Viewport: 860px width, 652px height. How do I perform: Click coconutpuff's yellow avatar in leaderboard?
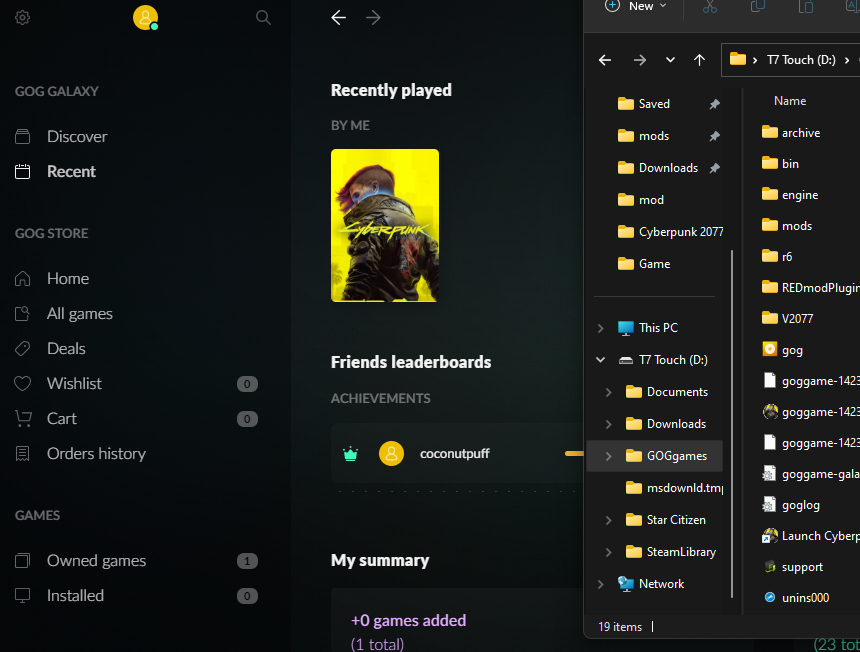[392, 454]
